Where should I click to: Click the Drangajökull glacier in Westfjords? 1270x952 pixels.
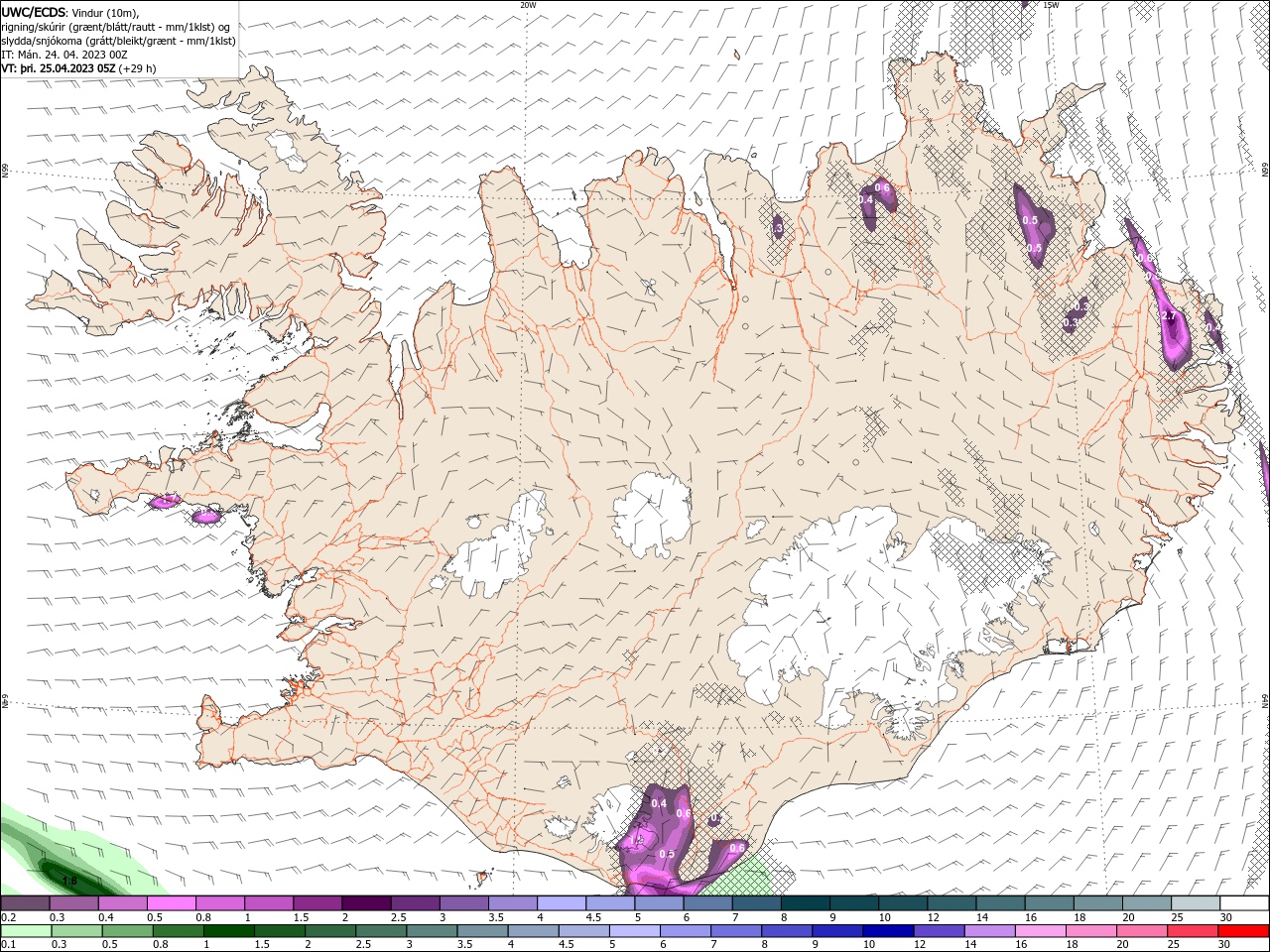click(x=289, y=148)
